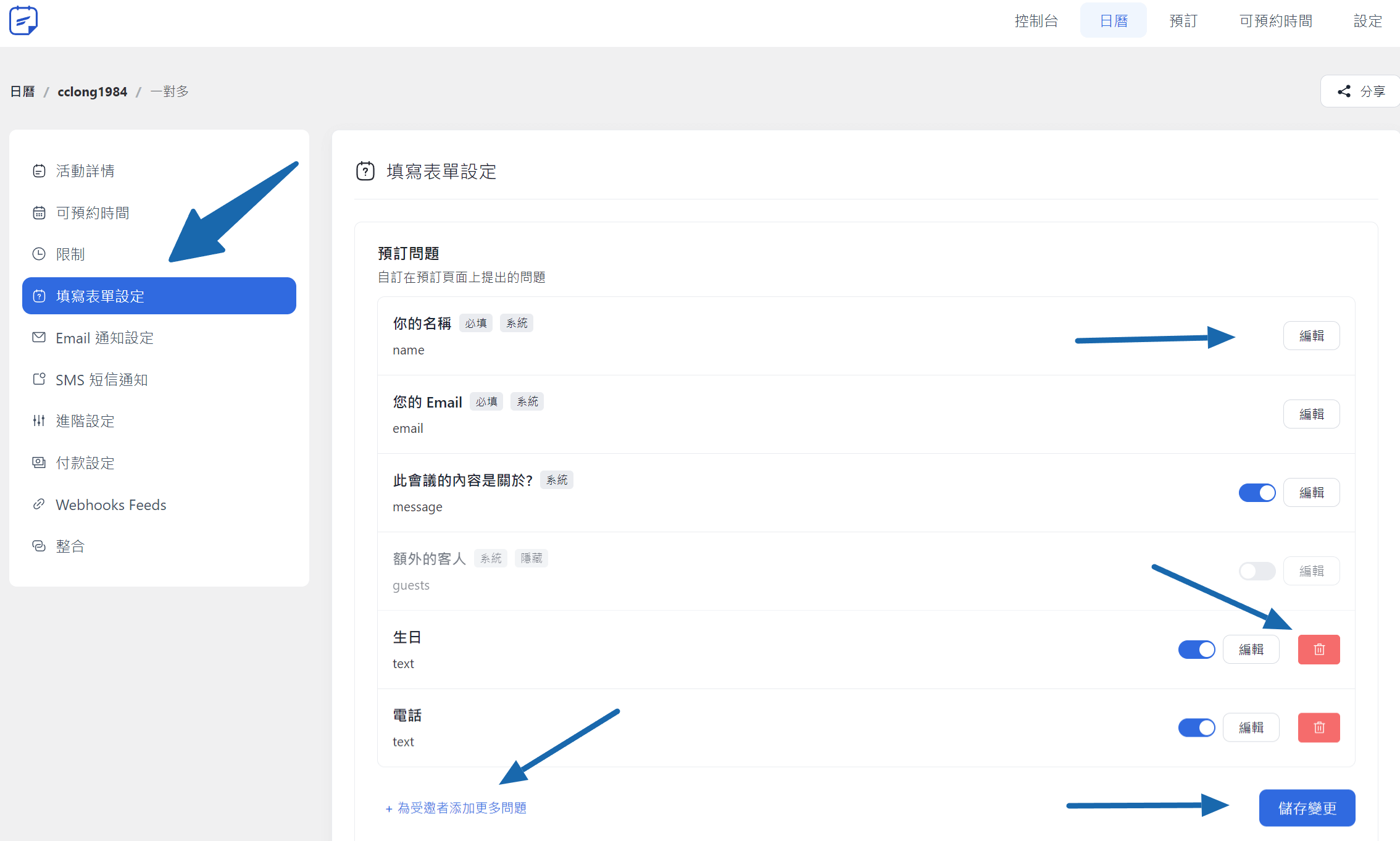Turn off the 生日 question toggle
The width and height of the screenshot is (1400, 841).
tap(1196, 649)
